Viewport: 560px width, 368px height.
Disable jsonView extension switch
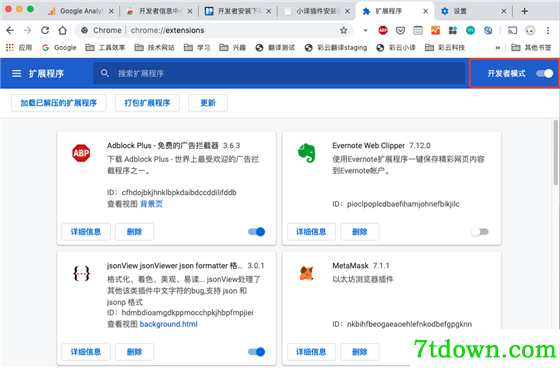[256, 352]
